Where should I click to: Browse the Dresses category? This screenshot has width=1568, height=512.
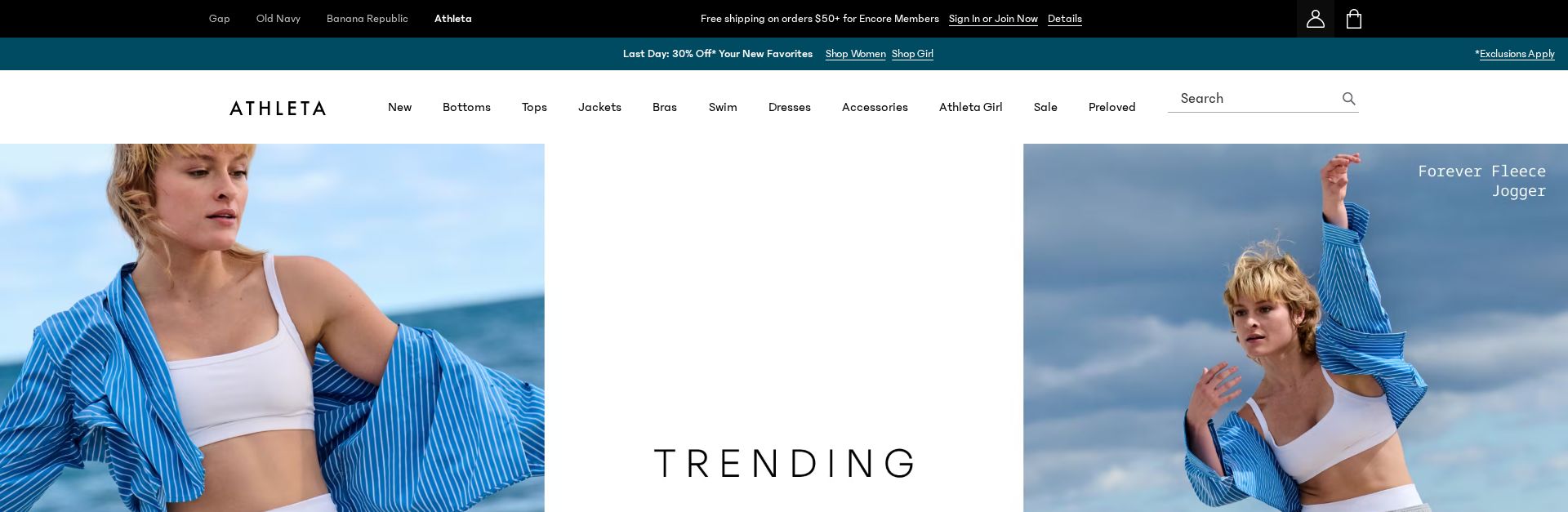[x=789, y=107]
